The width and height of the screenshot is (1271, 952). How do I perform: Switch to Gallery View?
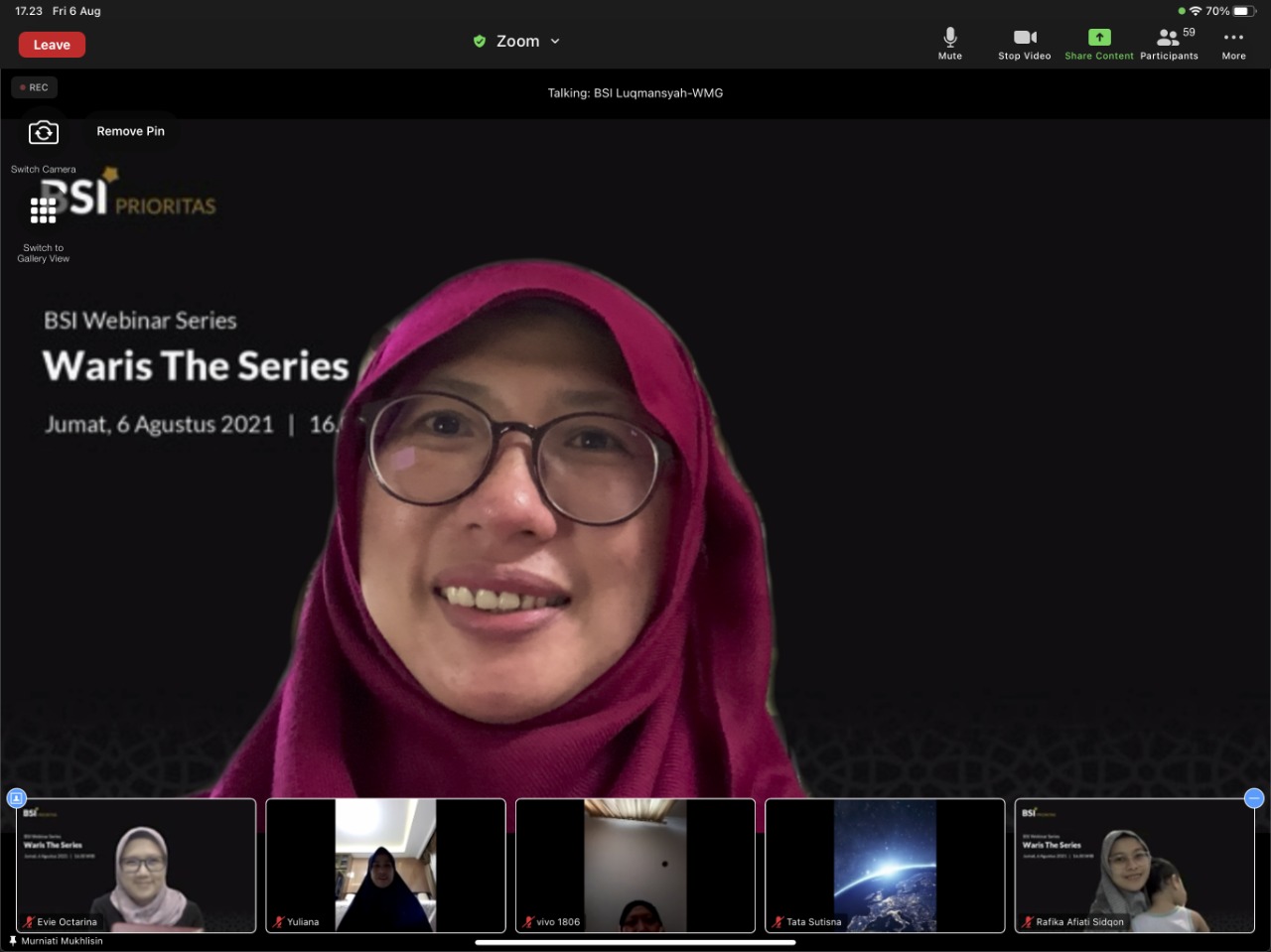click(x=44, y=211)
